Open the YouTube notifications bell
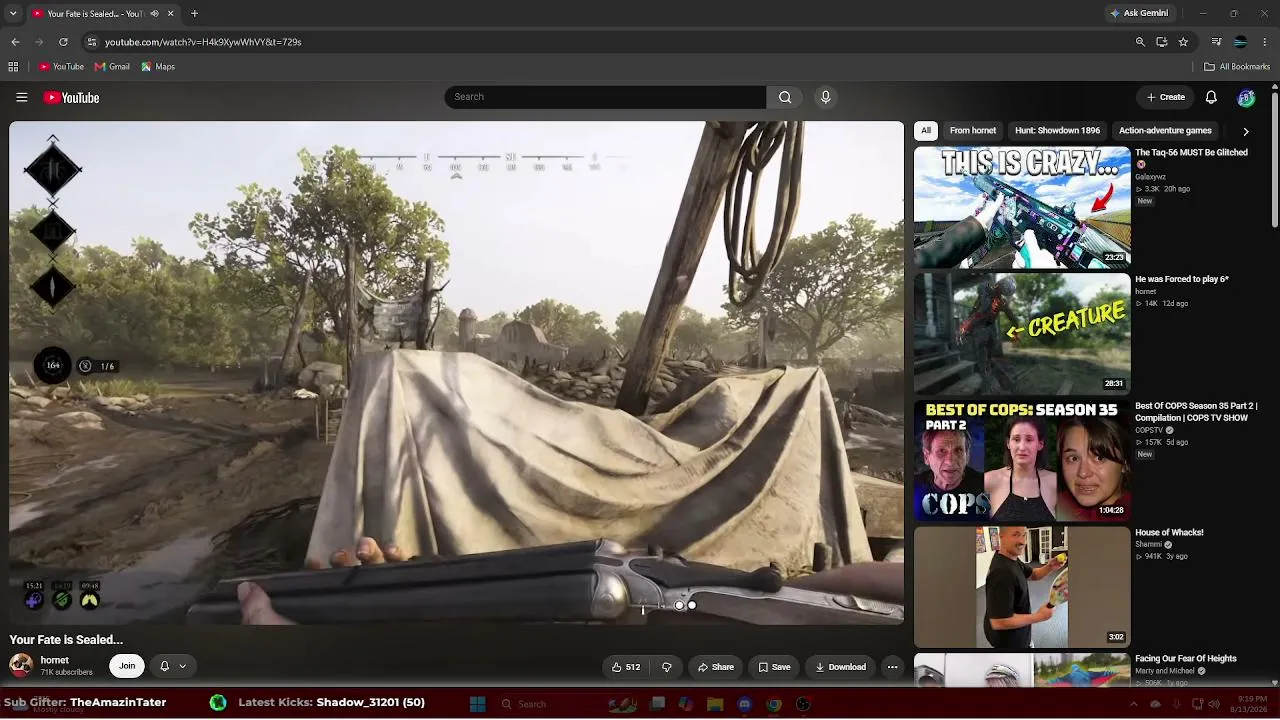This screenshot has height=720, width=1280. pyautogui.click(x=1211, y=97)
